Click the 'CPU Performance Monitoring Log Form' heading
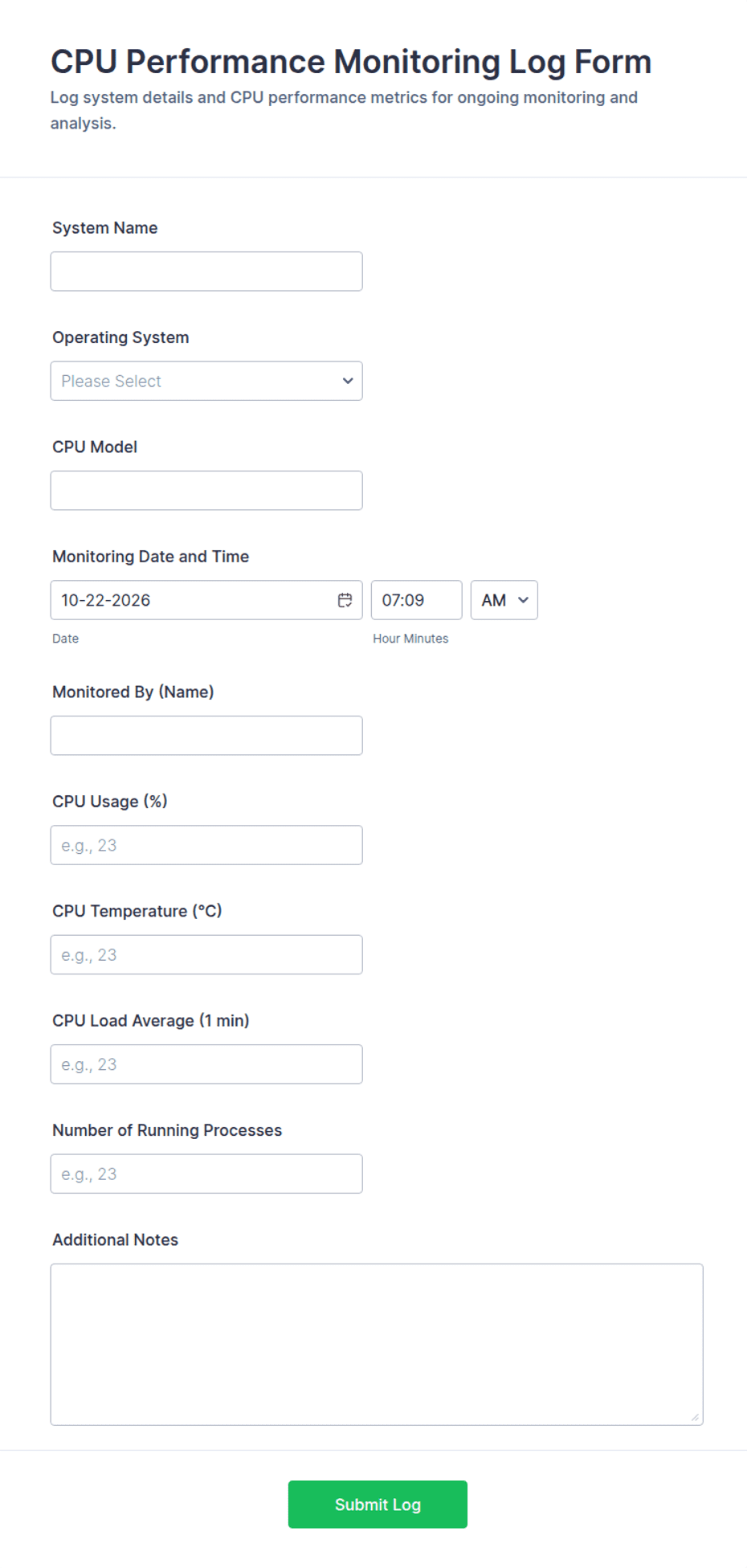The image size is (747, 1568). [351, 62]
